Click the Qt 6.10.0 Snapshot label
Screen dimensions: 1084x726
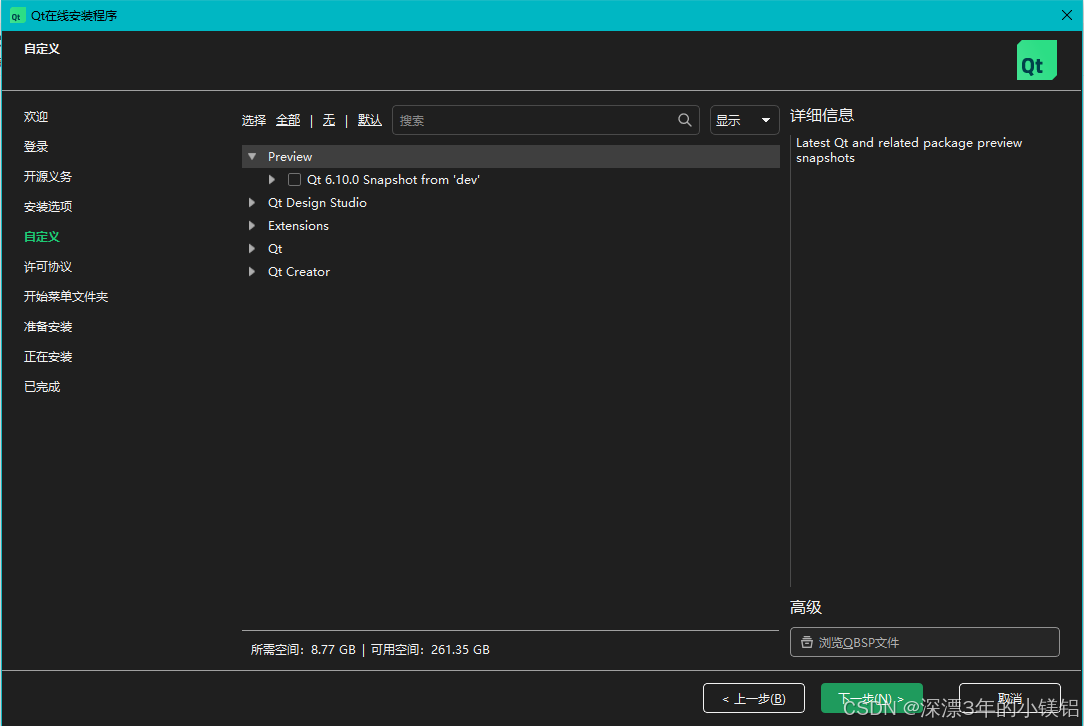click(393, 180)
